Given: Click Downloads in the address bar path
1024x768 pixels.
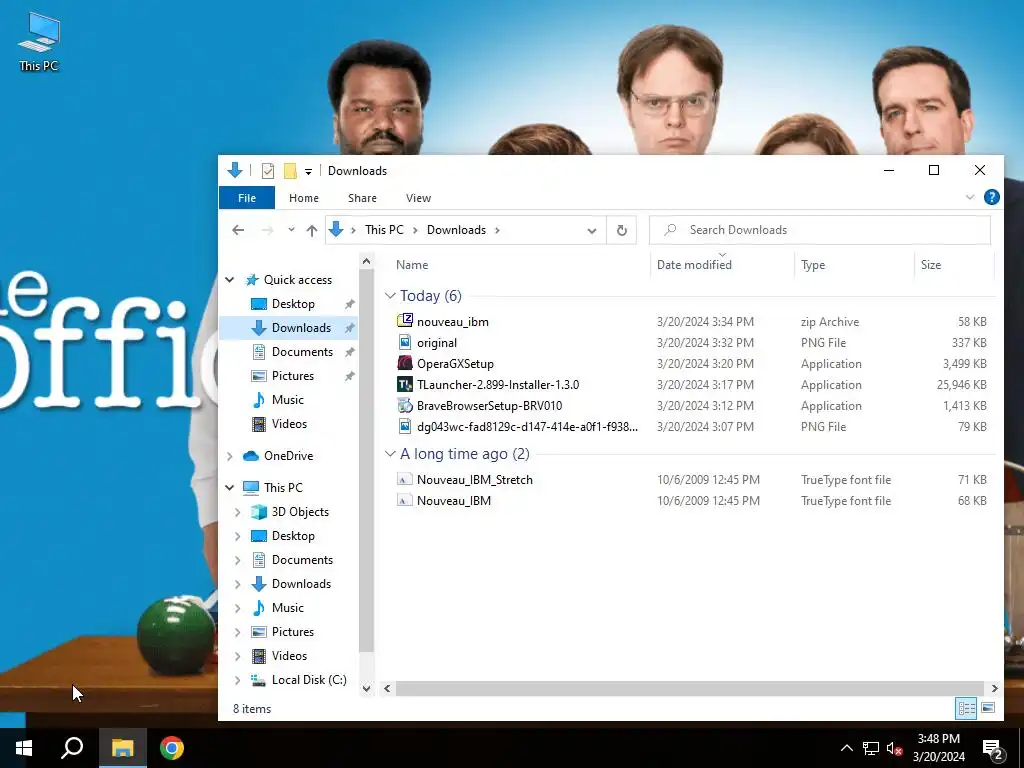Looking at the screenshot, I should click(456, 230).
